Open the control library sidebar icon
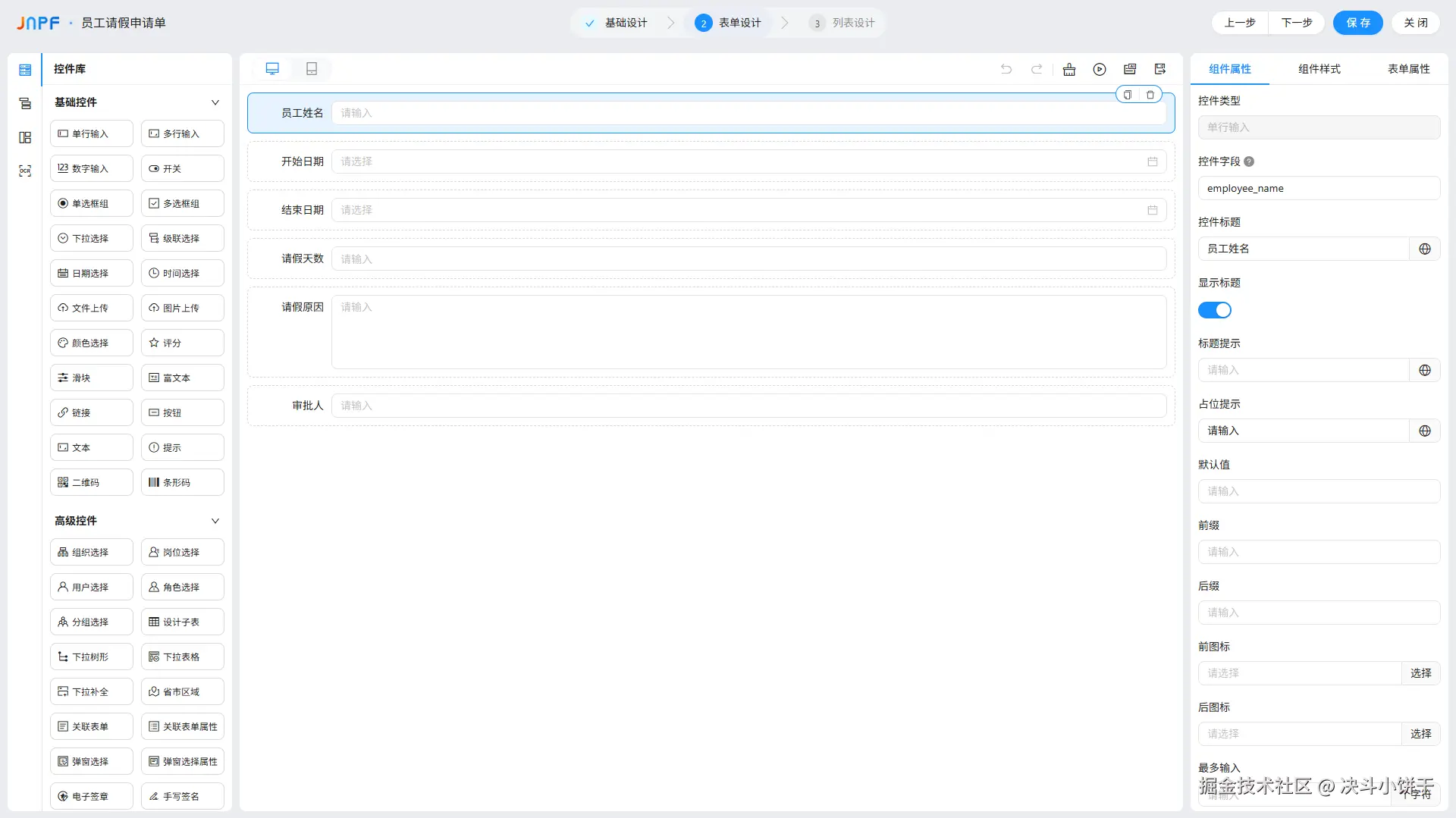 [x=25, y=70]
